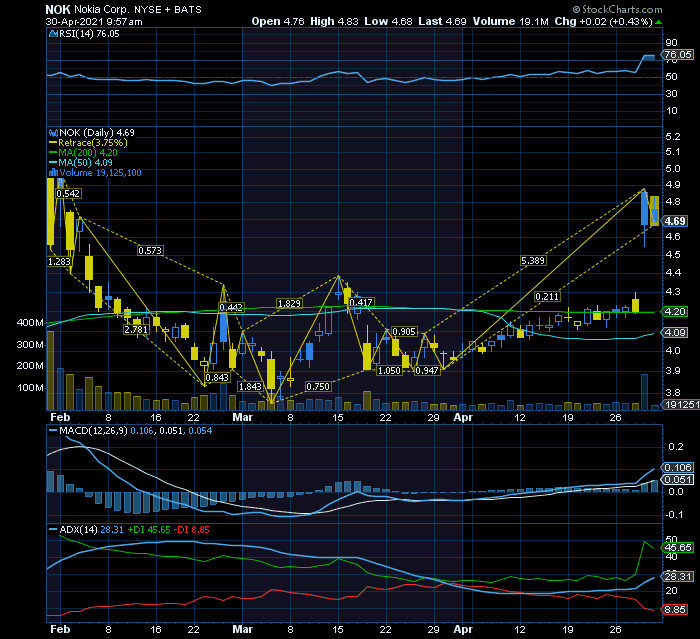Click the NOK (Daily) 4.69 legend entry
The height and width of the screenshot is (639, 700).
pos(96,133)
